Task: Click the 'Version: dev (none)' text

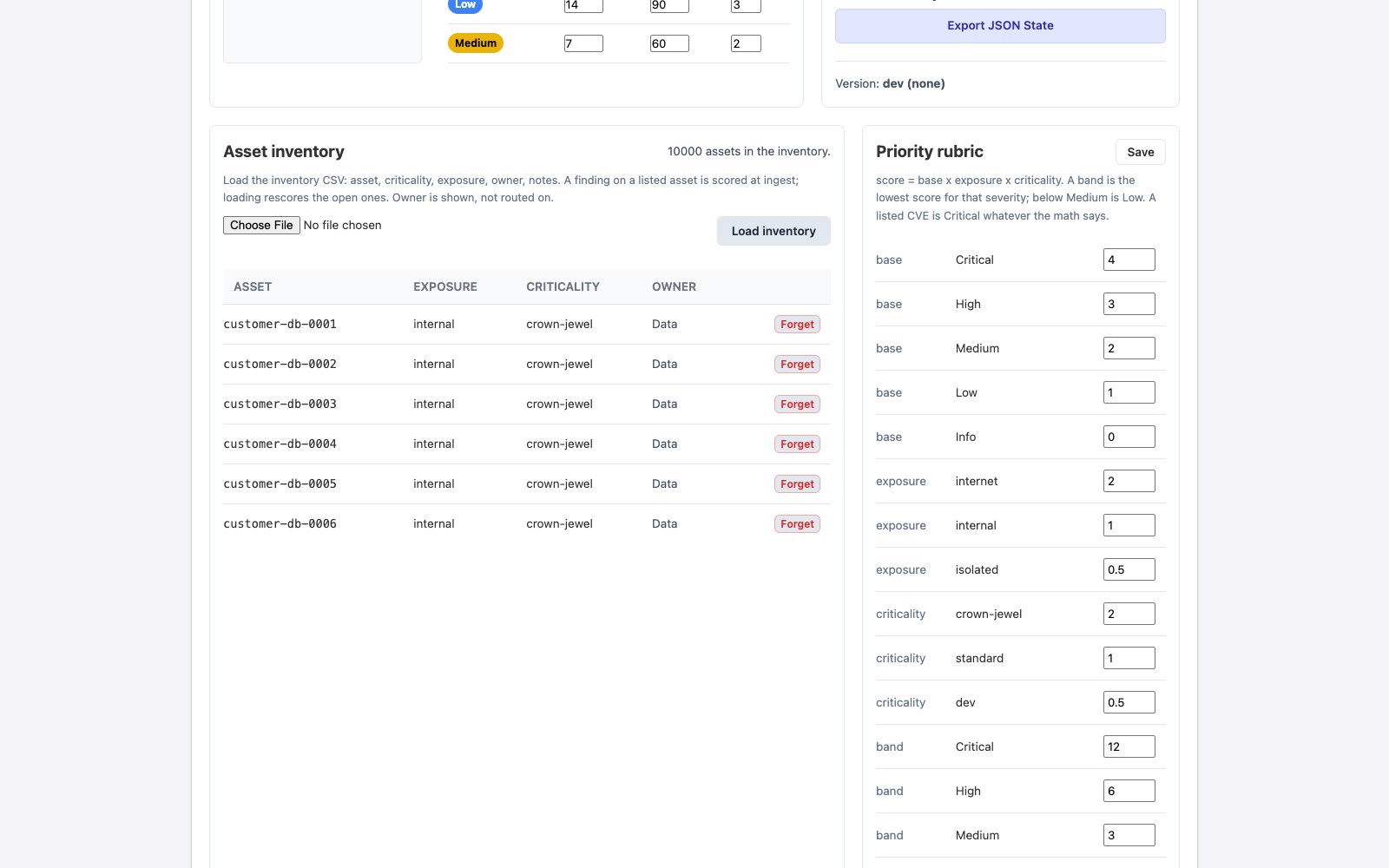Action: tap(890, 84)
